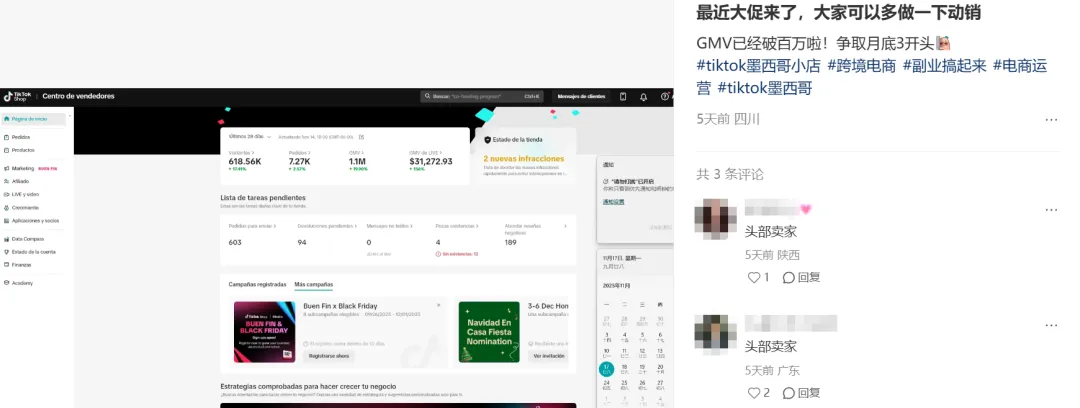
Task: Click the Academy sidebar icon
Action: coord(6,283)
